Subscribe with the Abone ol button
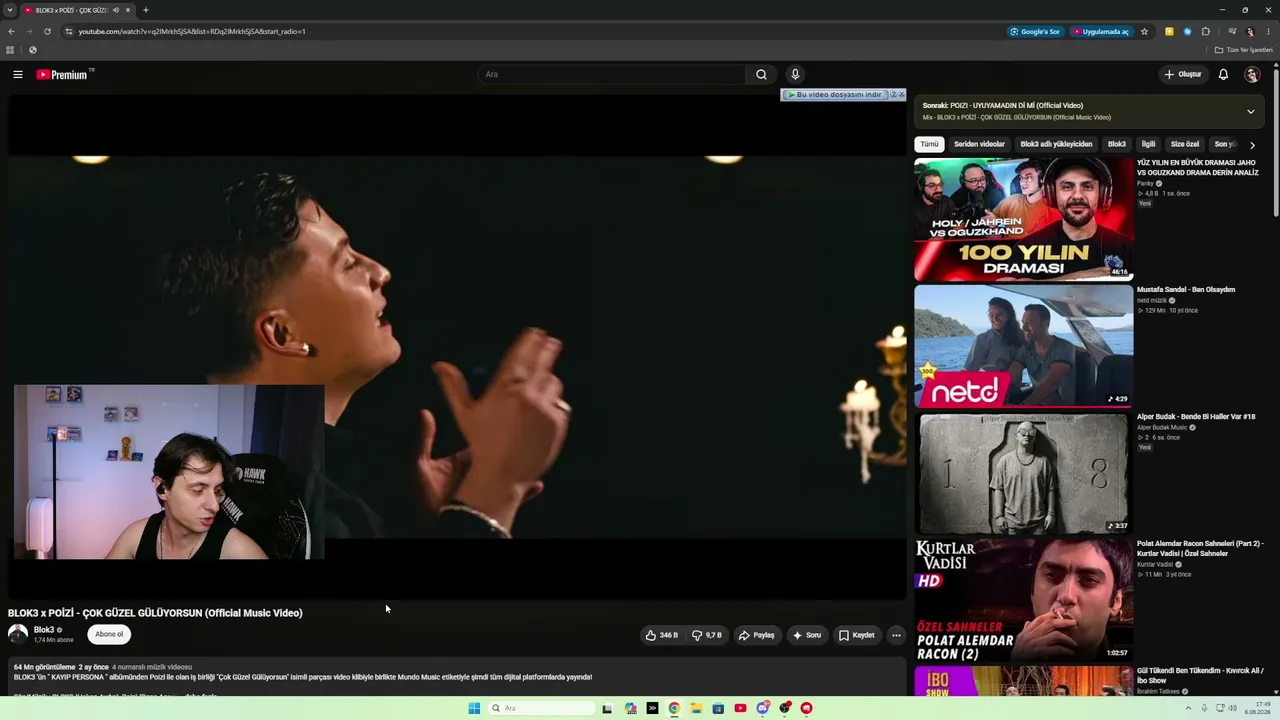 tap(109, 634)
